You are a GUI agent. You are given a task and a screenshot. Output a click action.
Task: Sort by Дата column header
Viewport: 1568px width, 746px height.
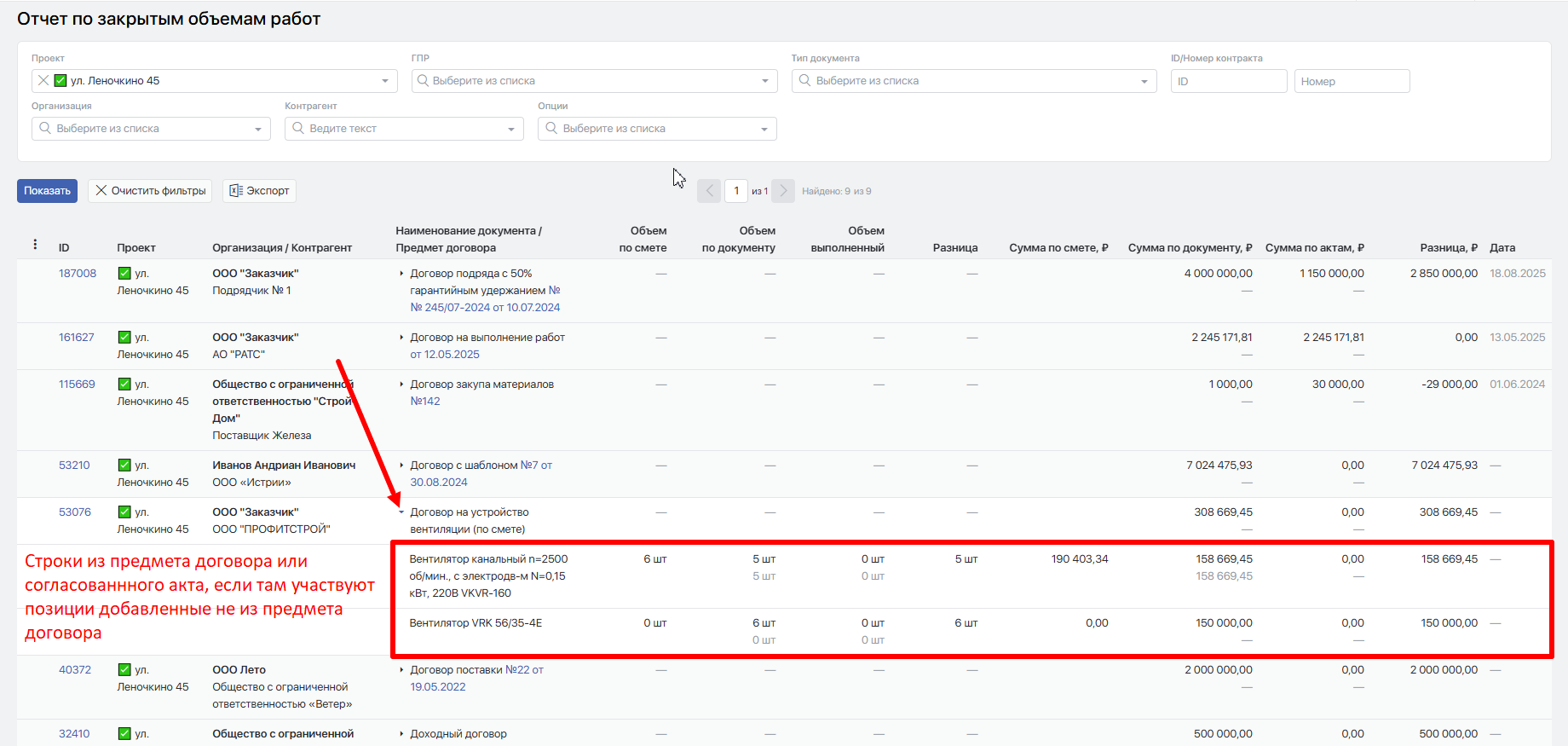coord(1502,247)
